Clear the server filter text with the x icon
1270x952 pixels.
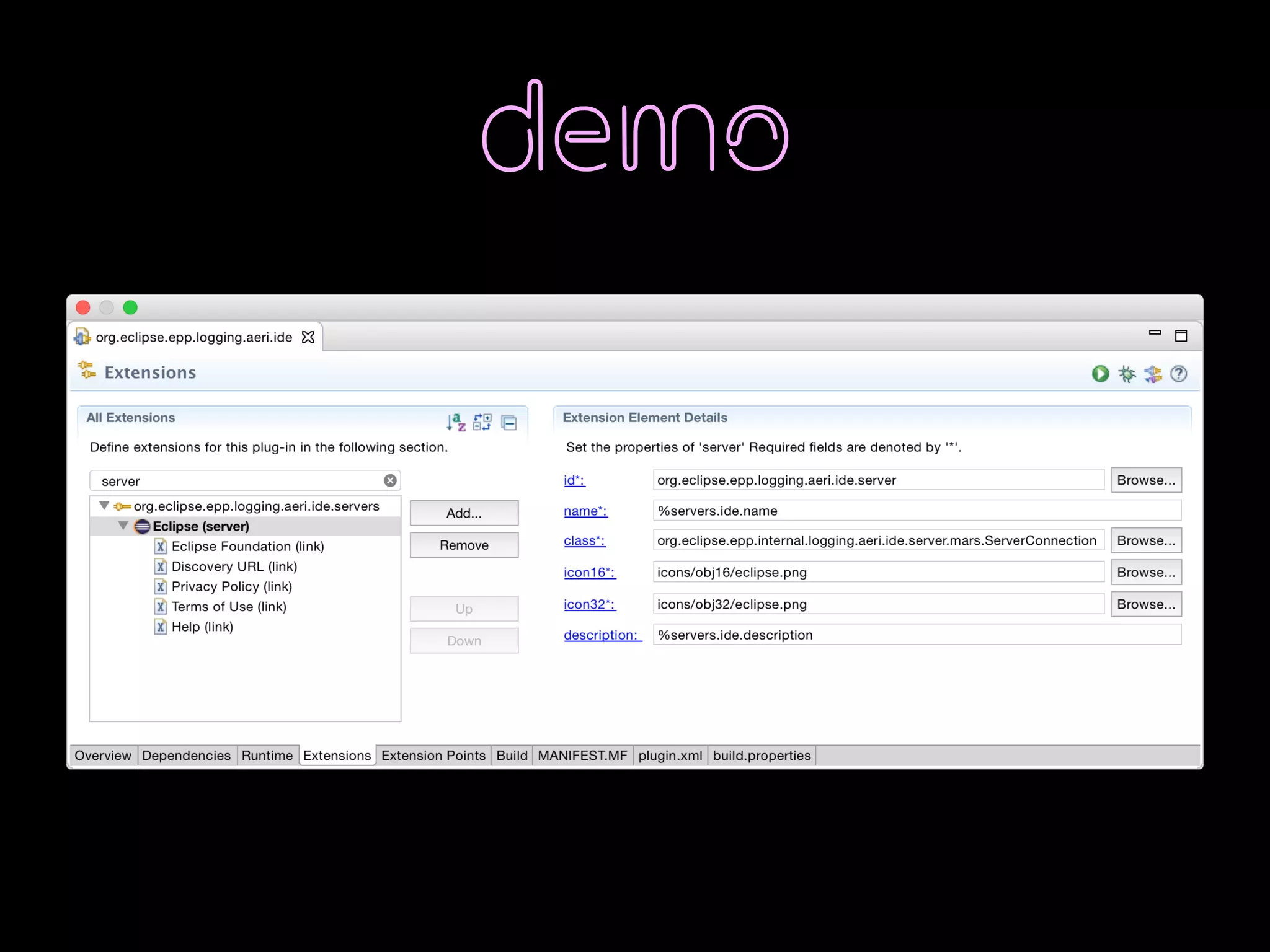pos(390,480)
